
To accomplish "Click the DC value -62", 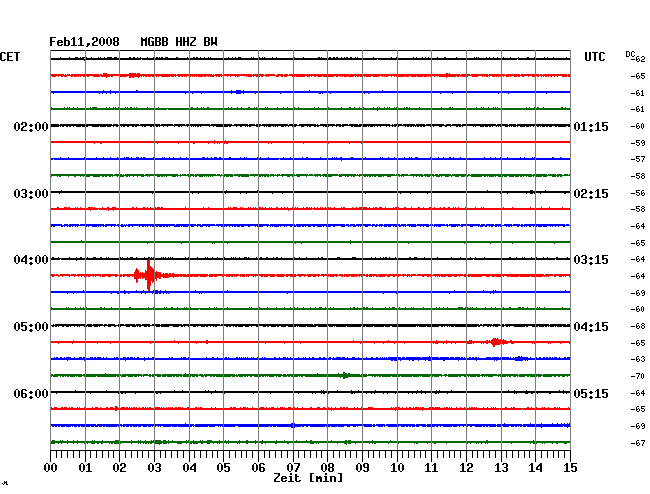I will (x=638, y=59).
